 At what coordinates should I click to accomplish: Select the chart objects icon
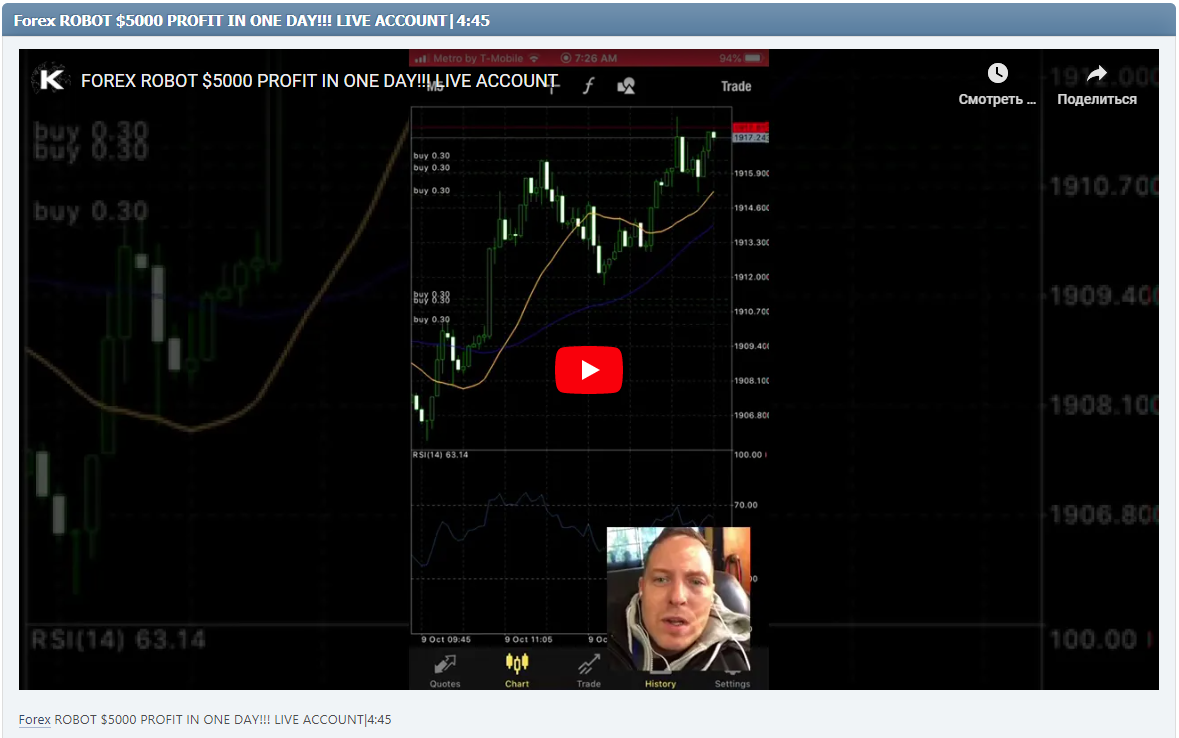[x=626, y=86]
